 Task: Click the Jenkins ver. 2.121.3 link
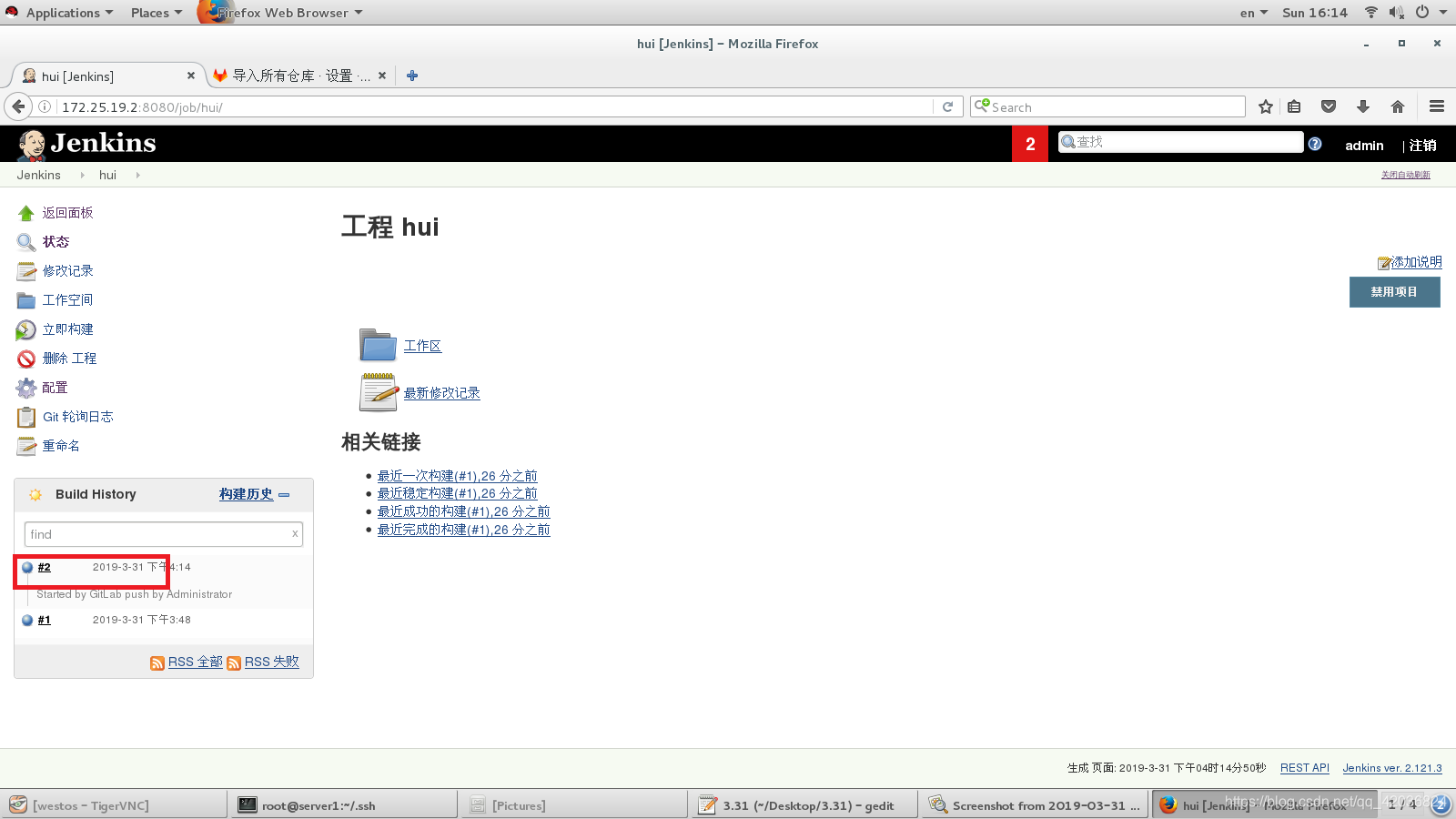1392,768
